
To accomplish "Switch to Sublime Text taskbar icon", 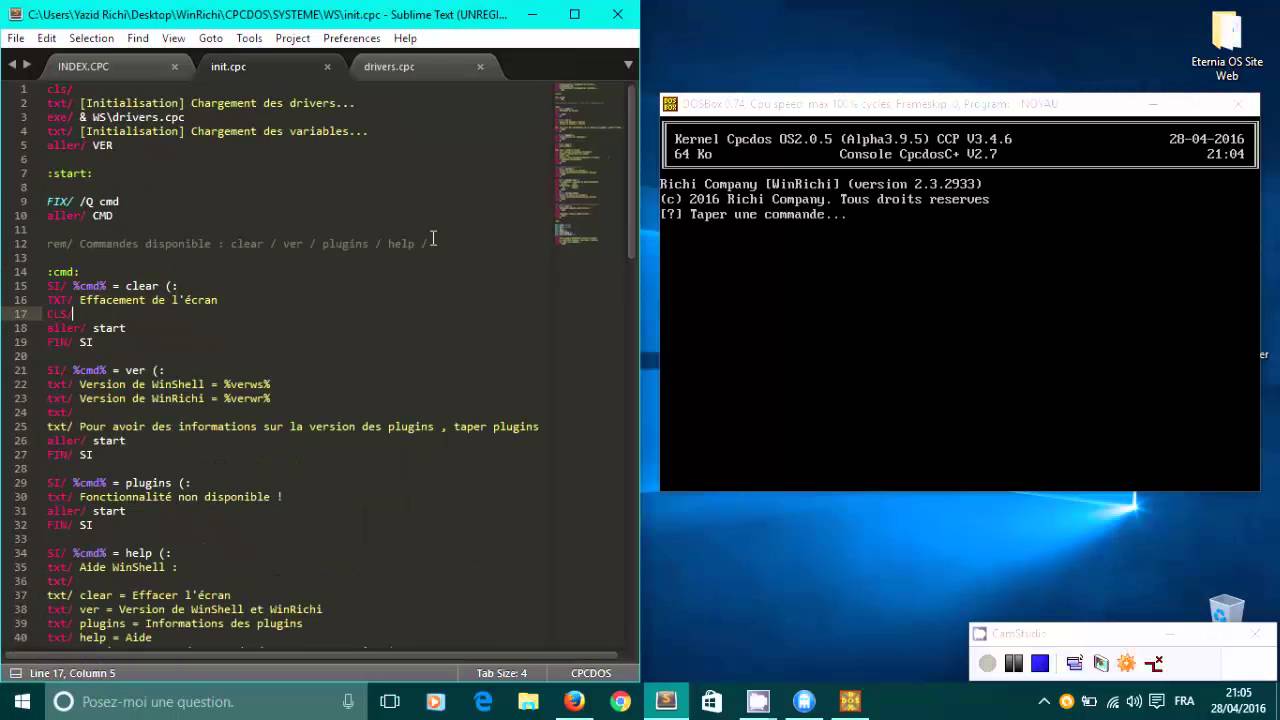I will pyautogui.click(x=666, y=701).
